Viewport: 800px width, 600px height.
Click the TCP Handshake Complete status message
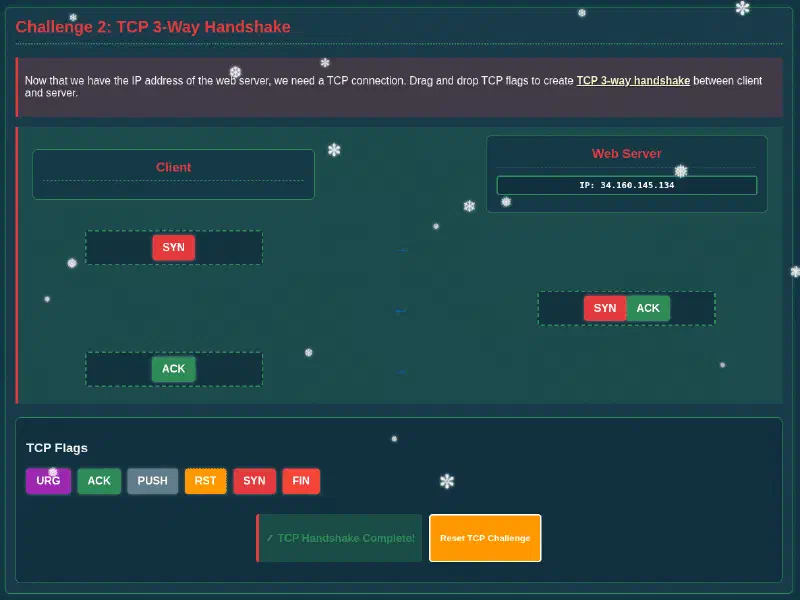click(x=339, y=538)
